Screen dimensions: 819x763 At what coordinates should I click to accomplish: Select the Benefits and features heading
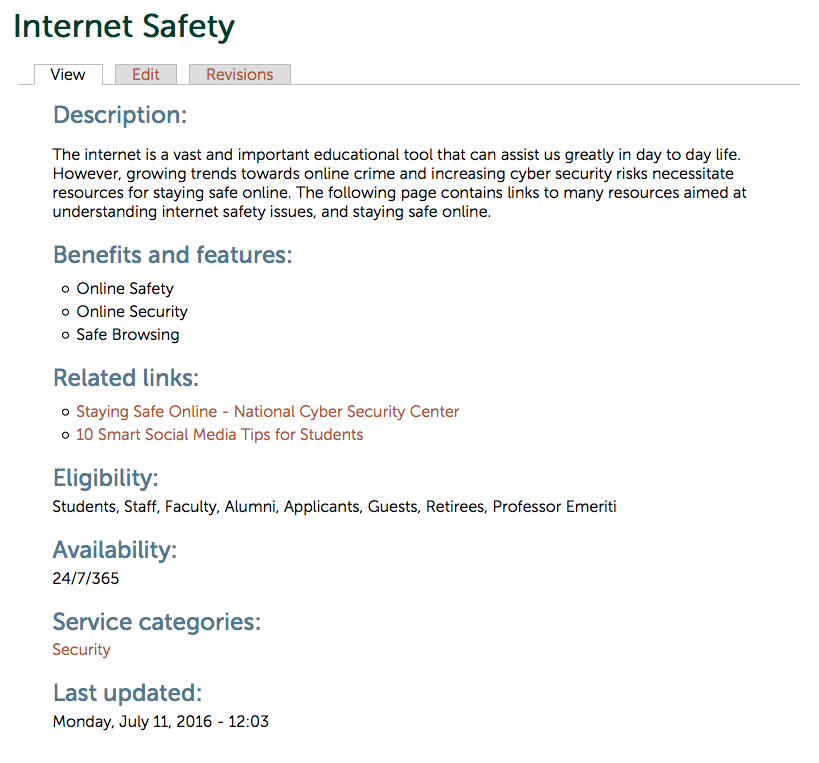(172, 255)
